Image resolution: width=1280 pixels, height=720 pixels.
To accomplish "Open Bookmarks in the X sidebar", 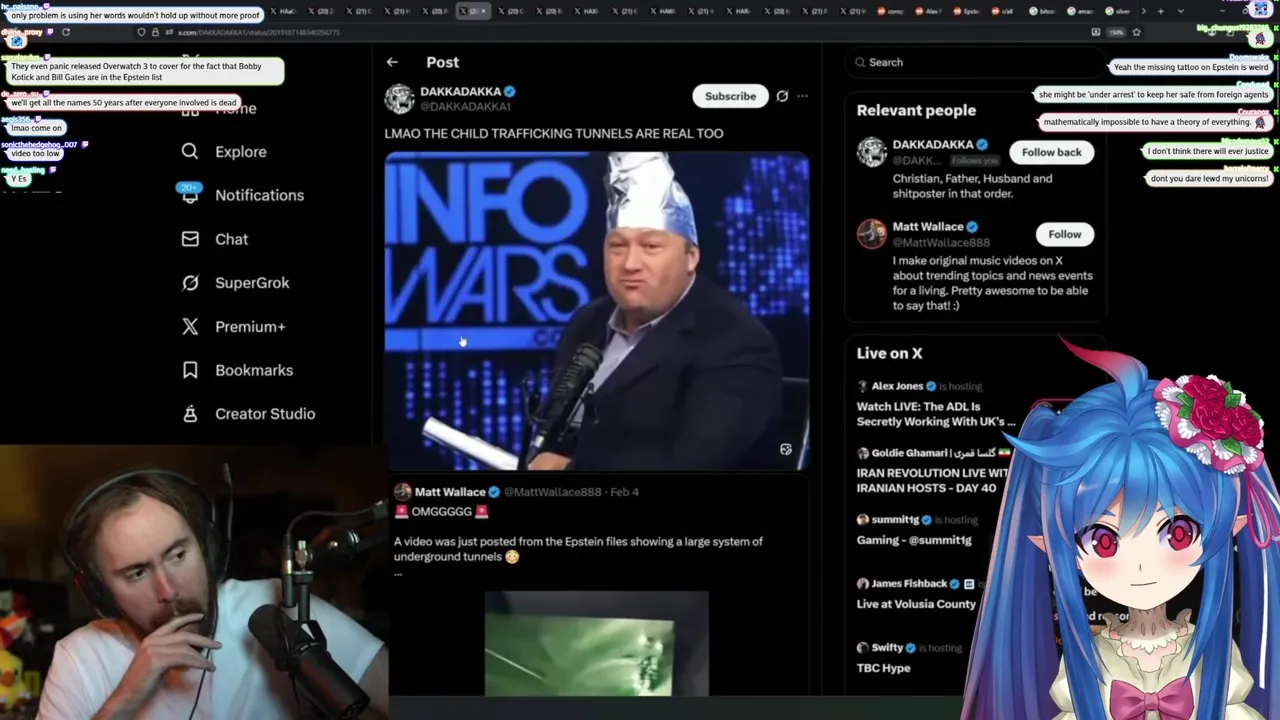I will (x=254, y=370).
